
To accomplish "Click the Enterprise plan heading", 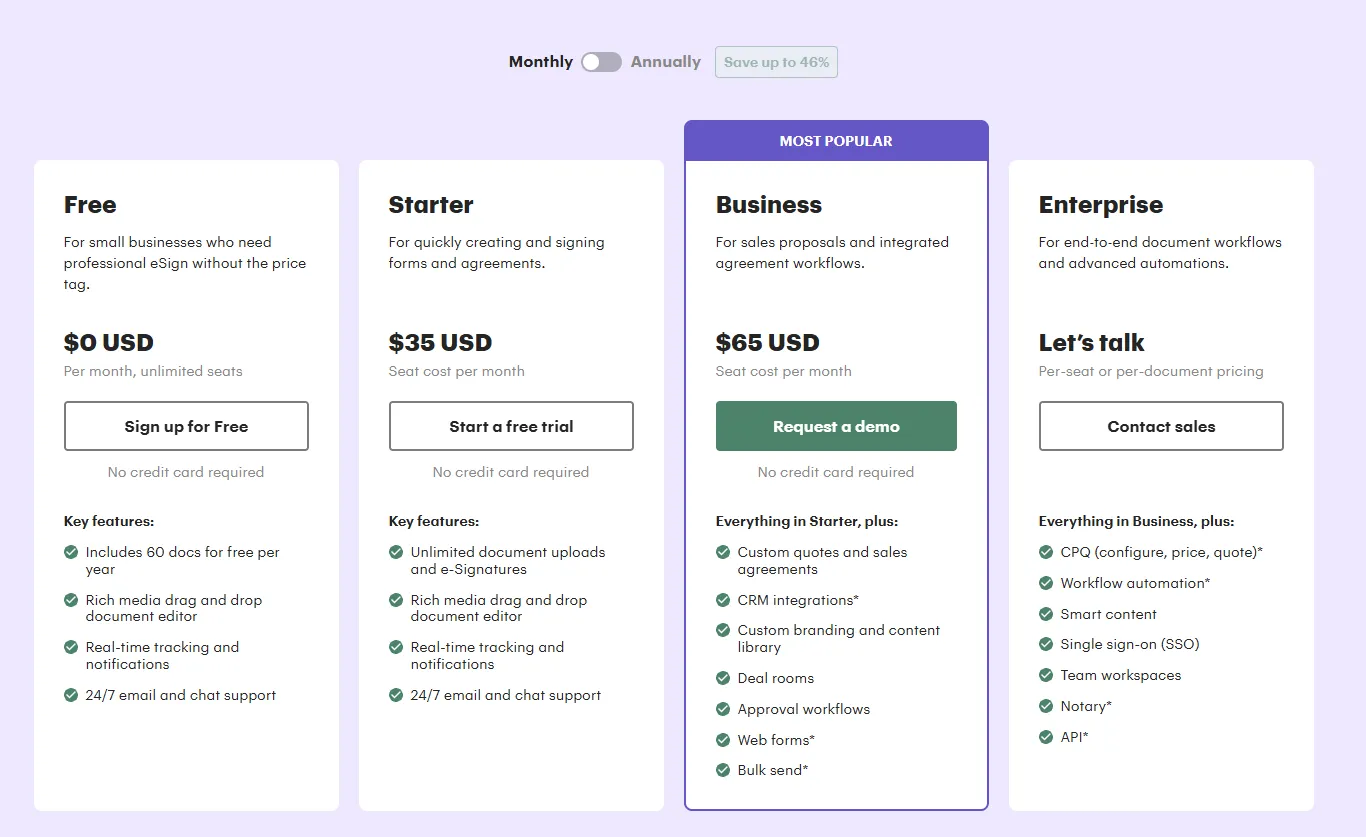I will pyautogui.click(x=1101, y=205).
